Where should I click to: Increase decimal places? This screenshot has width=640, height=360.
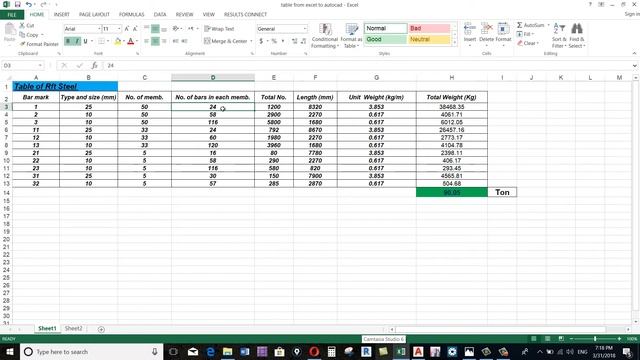295,41
